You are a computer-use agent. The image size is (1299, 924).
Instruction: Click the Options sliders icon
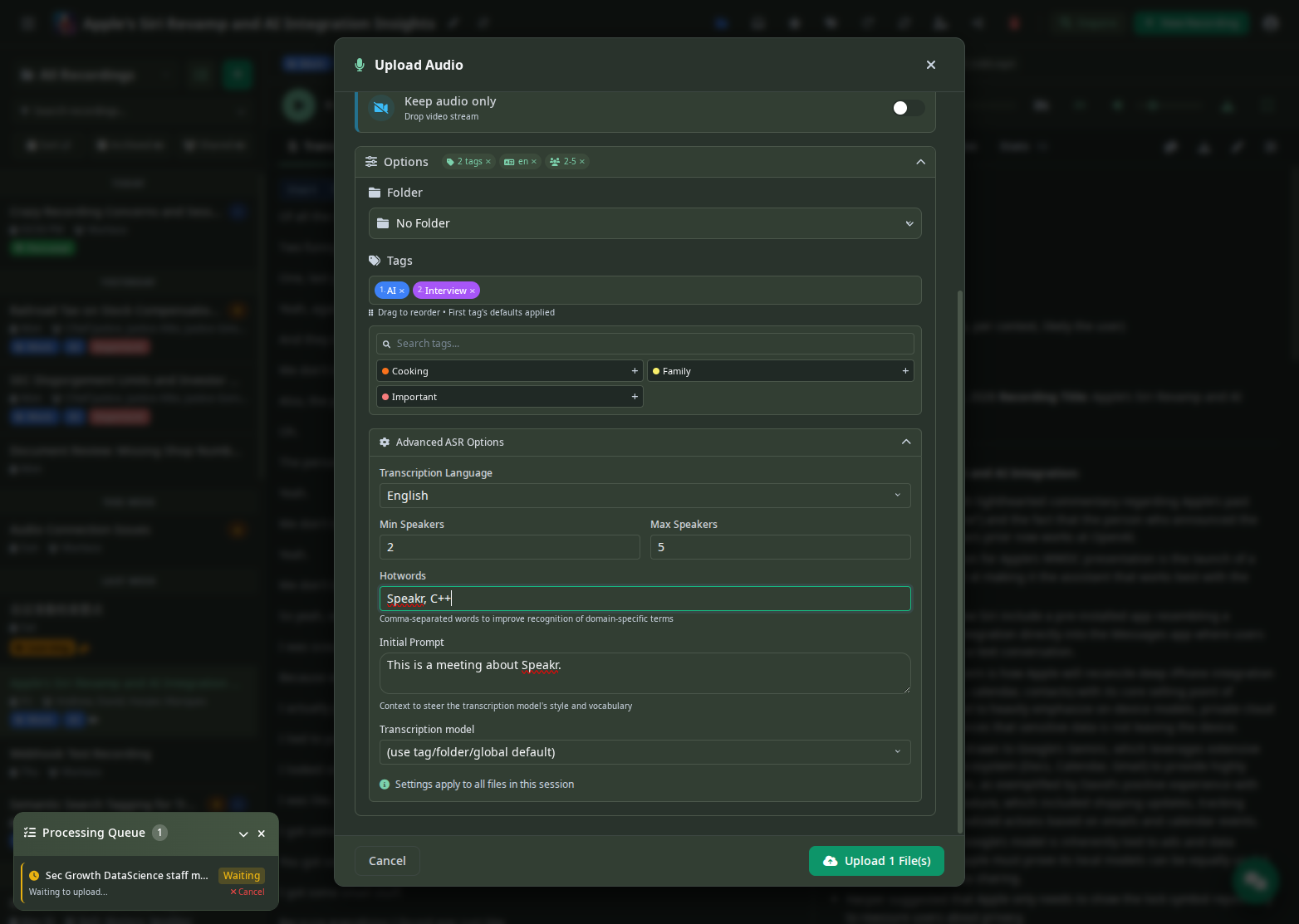click(371, 162)
